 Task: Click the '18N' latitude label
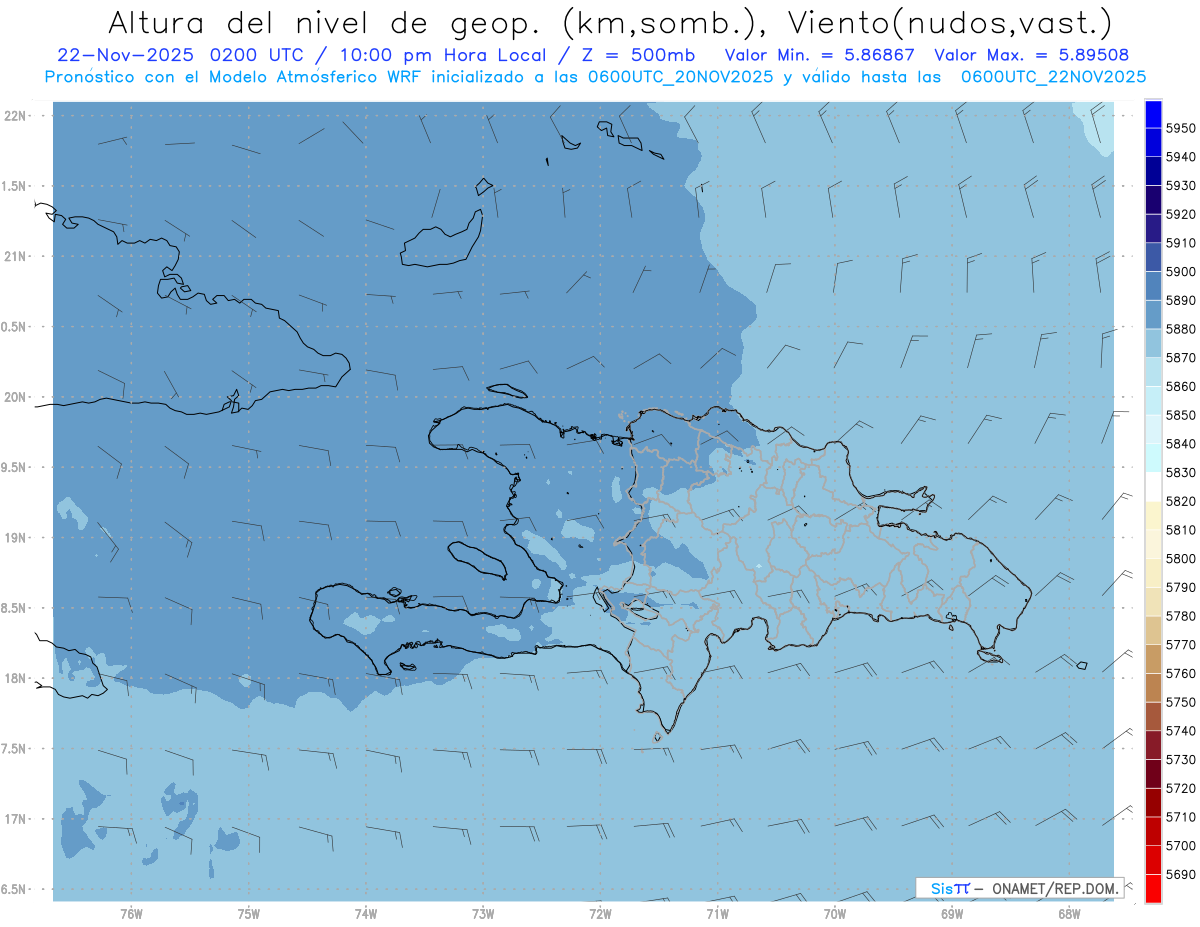15,678
